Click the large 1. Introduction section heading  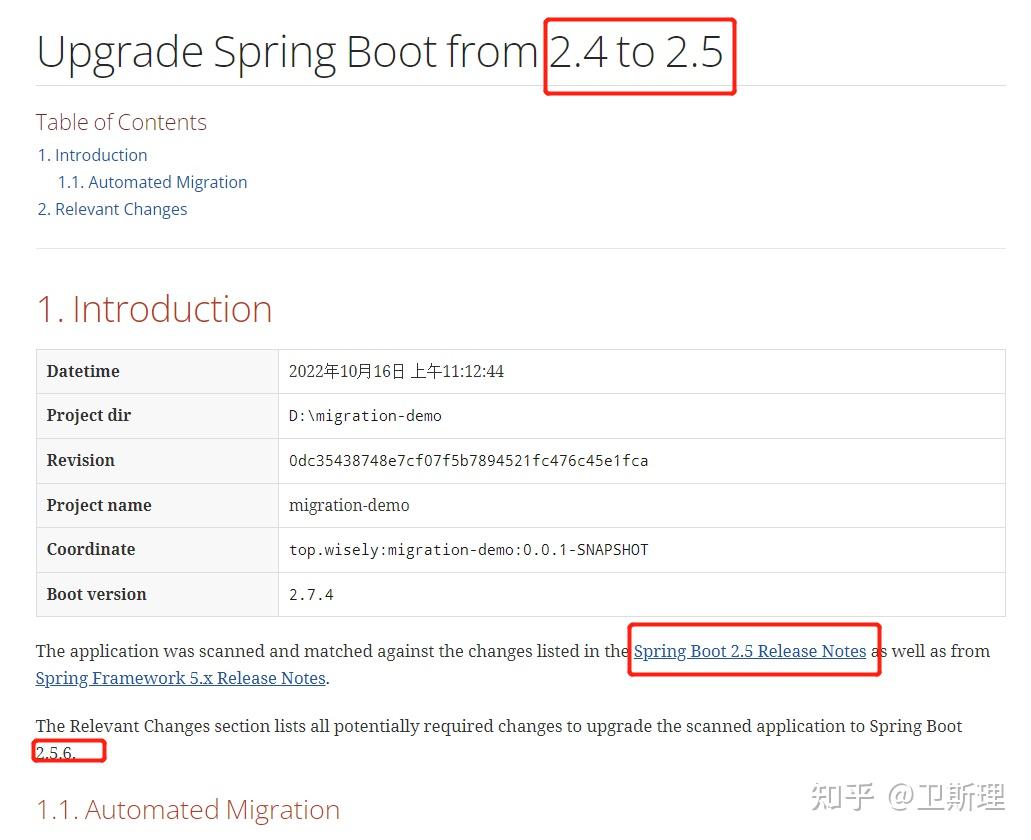[x=154, y=309]
